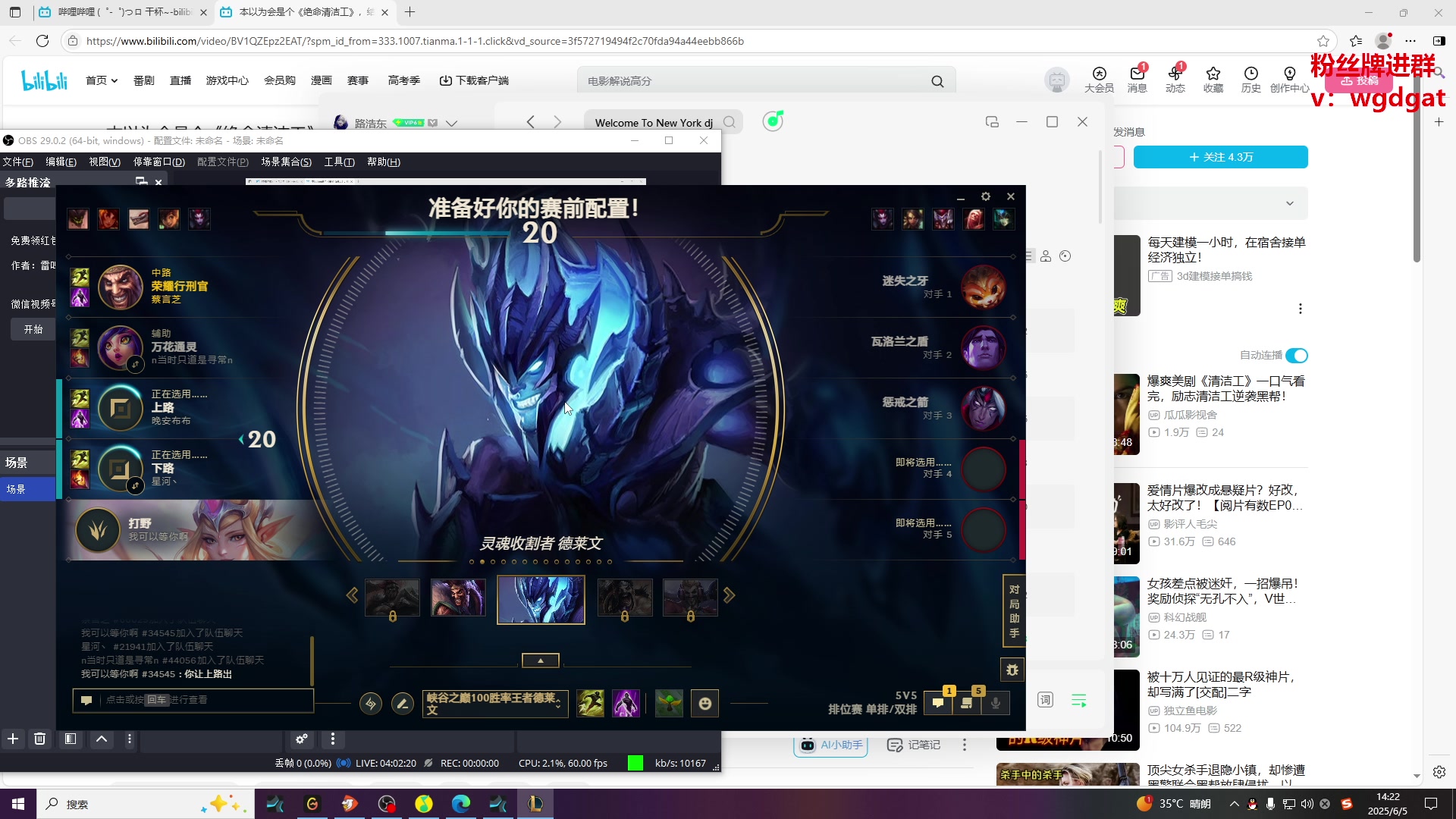The image size is (1456, 819).
Task: Click Windows Start button
Action: coord(18,804)
